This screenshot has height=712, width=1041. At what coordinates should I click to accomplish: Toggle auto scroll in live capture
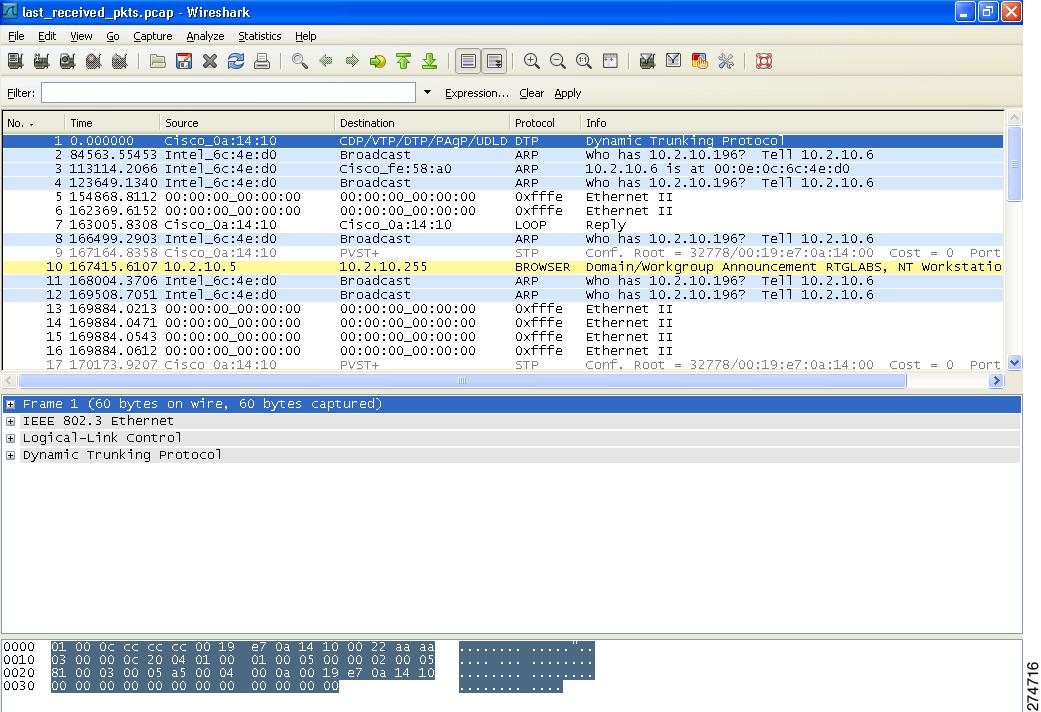[x=494, y=62]
